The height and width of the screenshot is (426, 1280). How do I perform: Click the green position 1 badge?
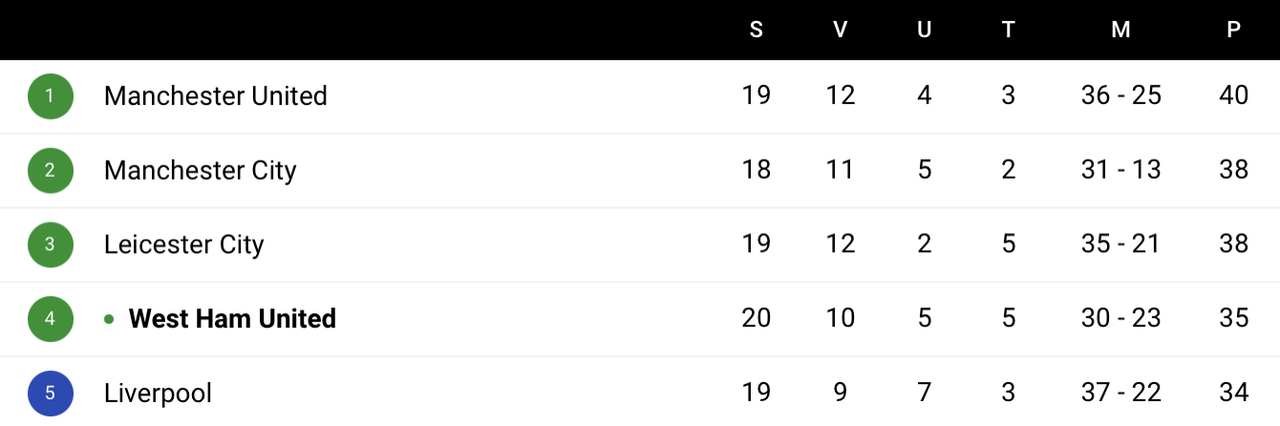50,97
